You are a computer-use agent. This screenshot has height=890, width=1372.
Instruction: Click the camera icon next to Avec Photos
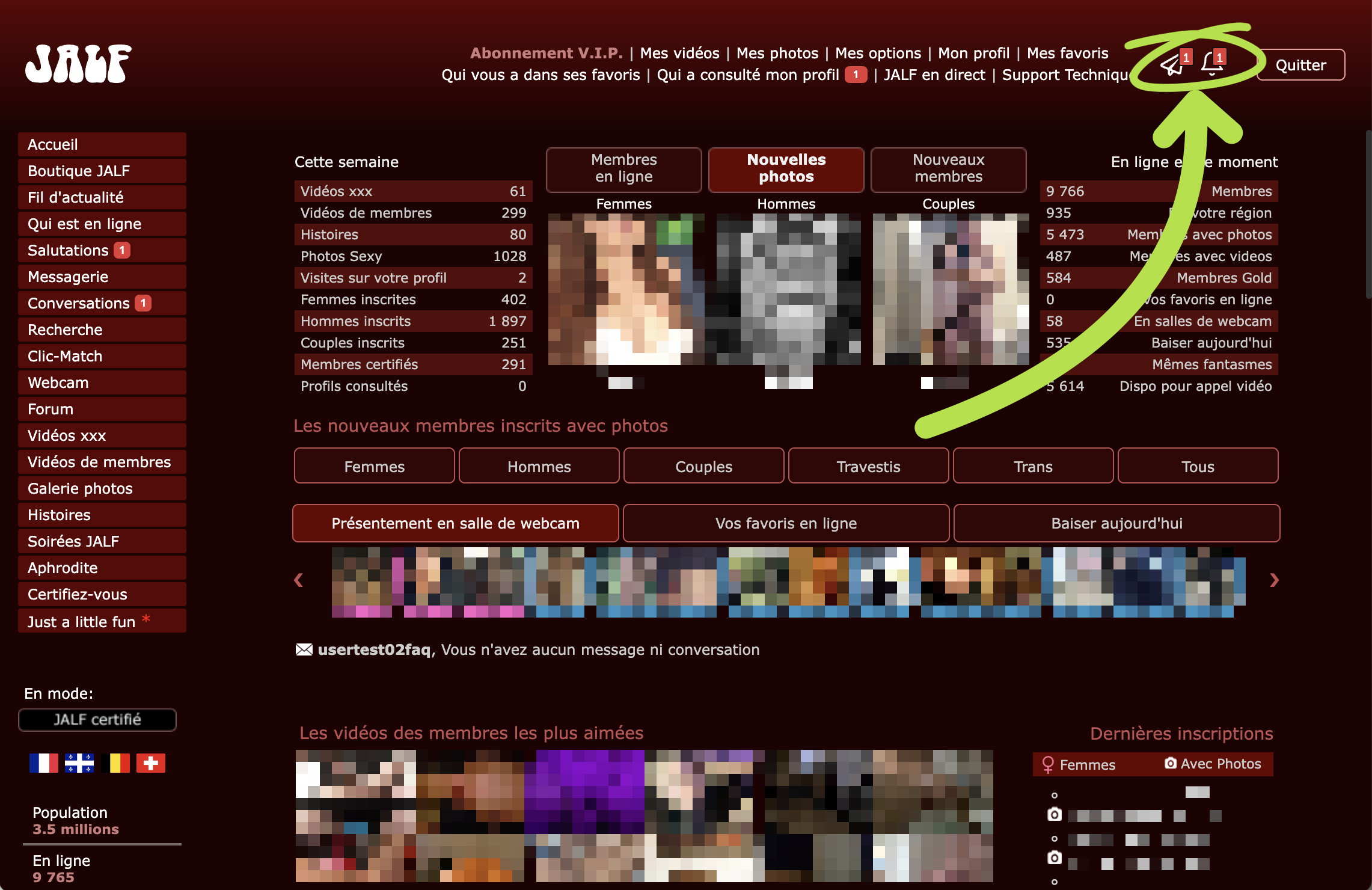coord(1170,763)
